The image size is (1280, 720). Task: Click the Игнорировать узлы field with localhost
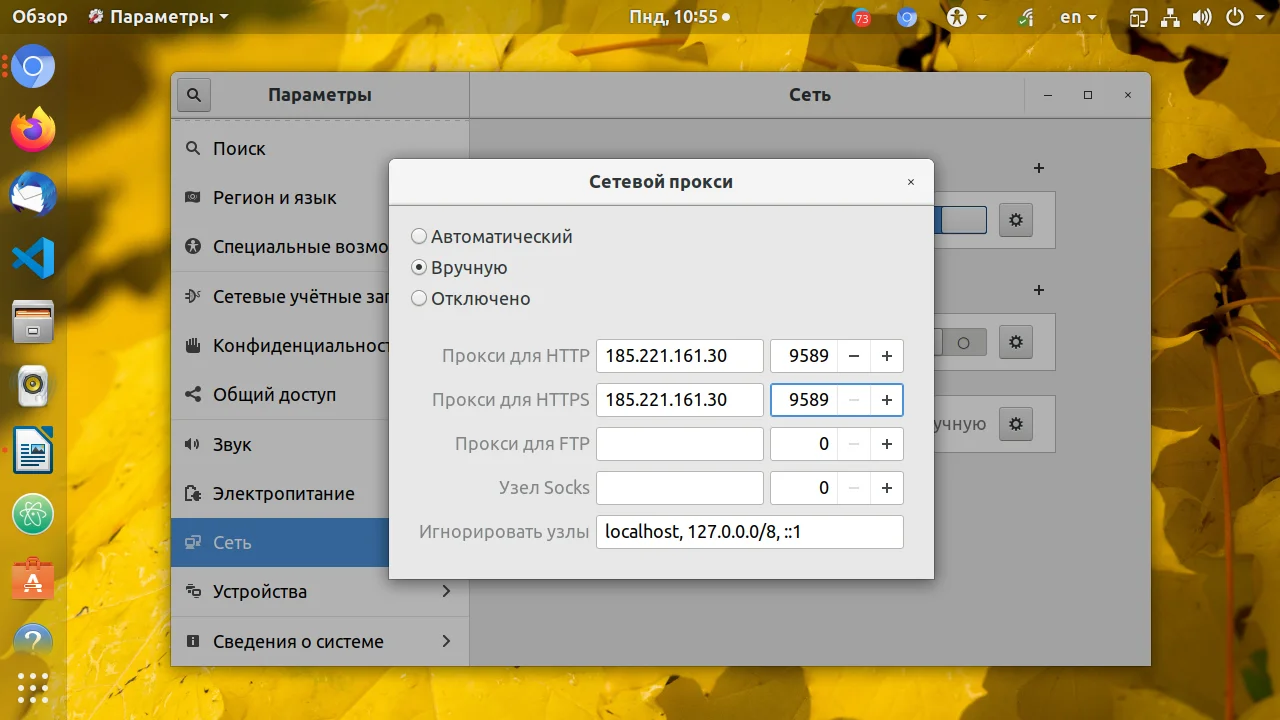tap(750, 532)
